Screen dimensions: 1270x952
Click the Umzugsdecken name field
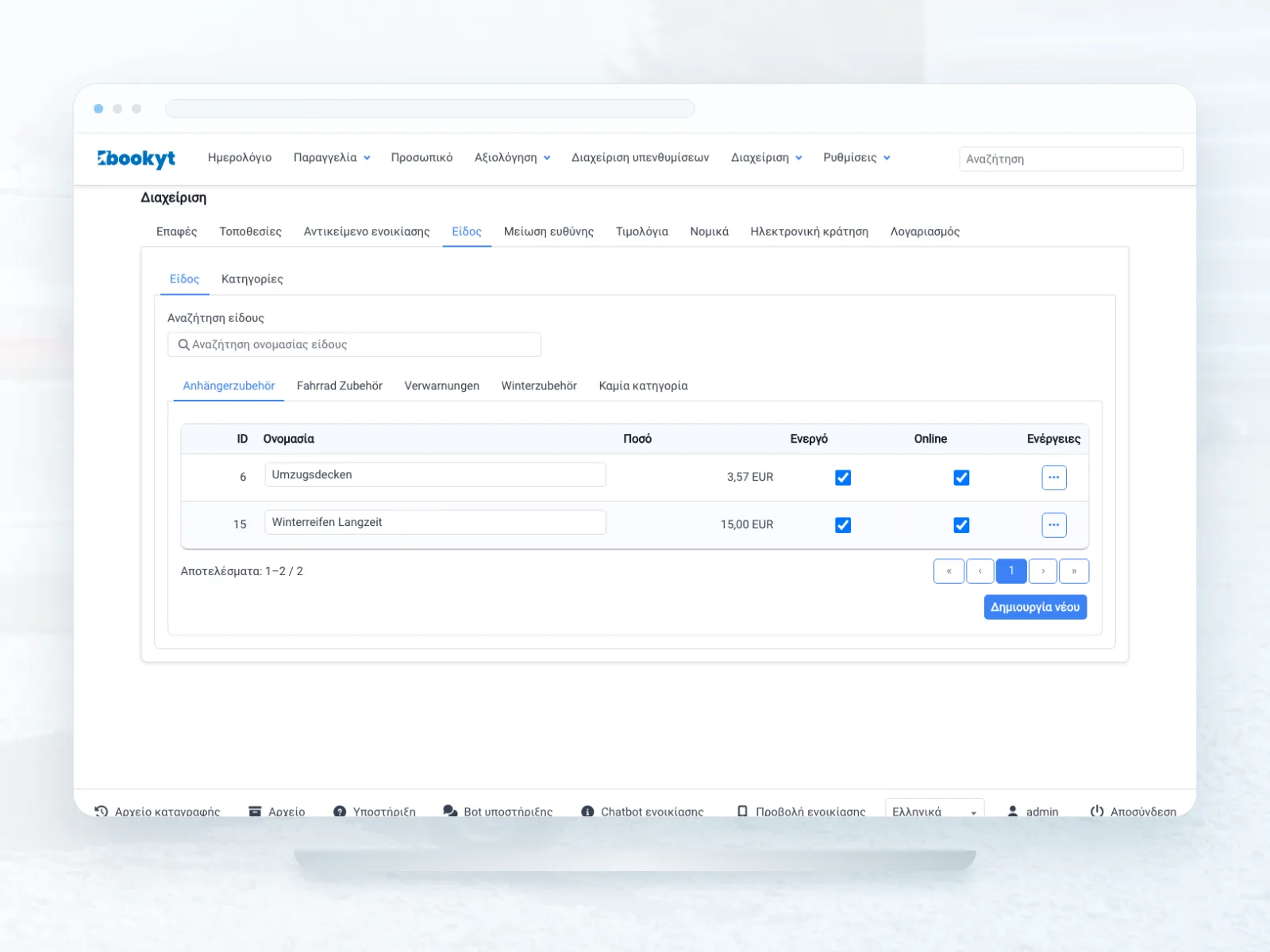[435, 474]
